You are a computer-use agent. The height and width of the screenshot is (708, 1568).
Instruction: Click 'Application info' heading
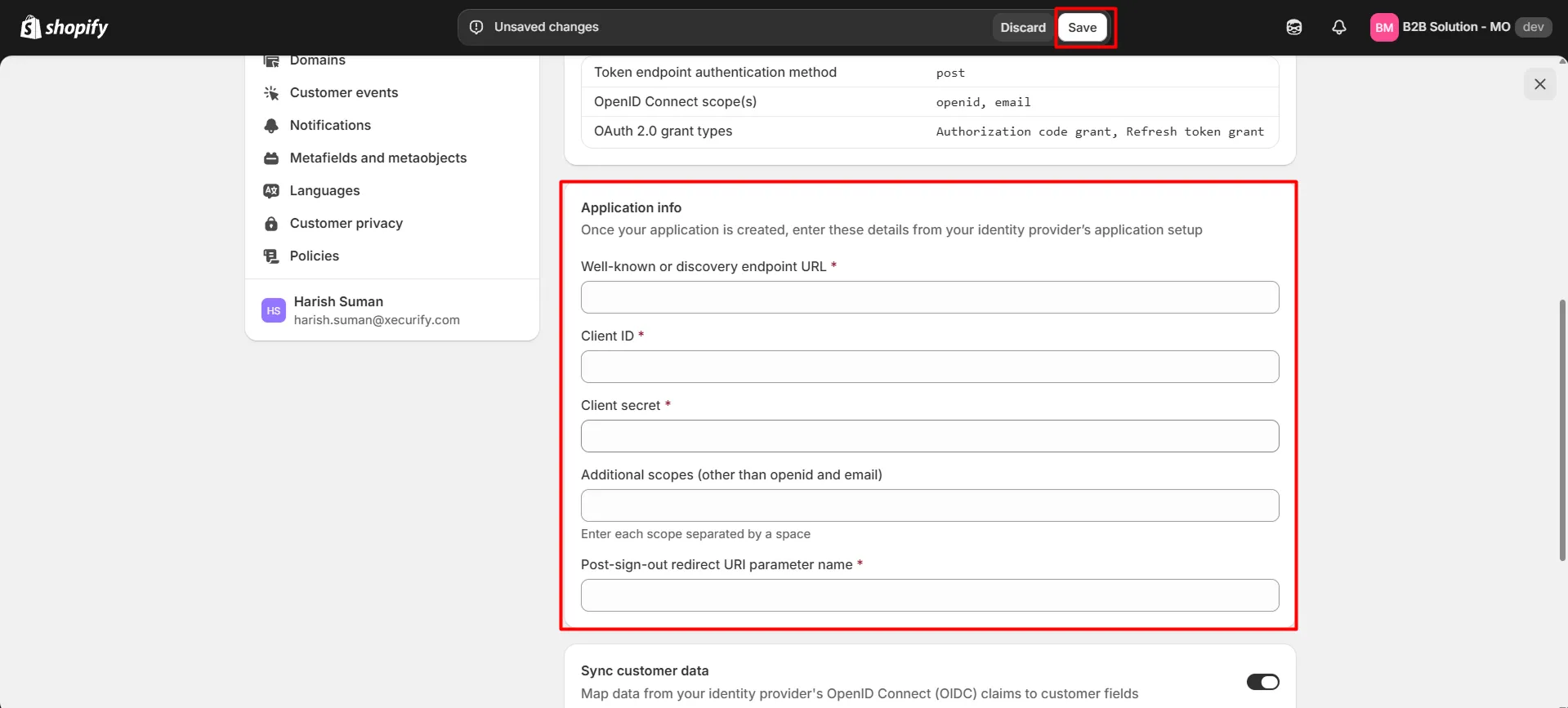[x=631, y=207]
